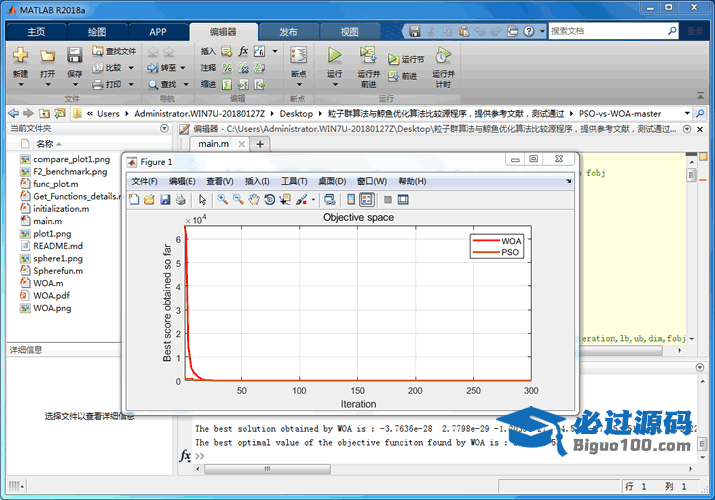The image size is (715, 500).
Task: Click the quick access save icon
Action: coord(414,31)
